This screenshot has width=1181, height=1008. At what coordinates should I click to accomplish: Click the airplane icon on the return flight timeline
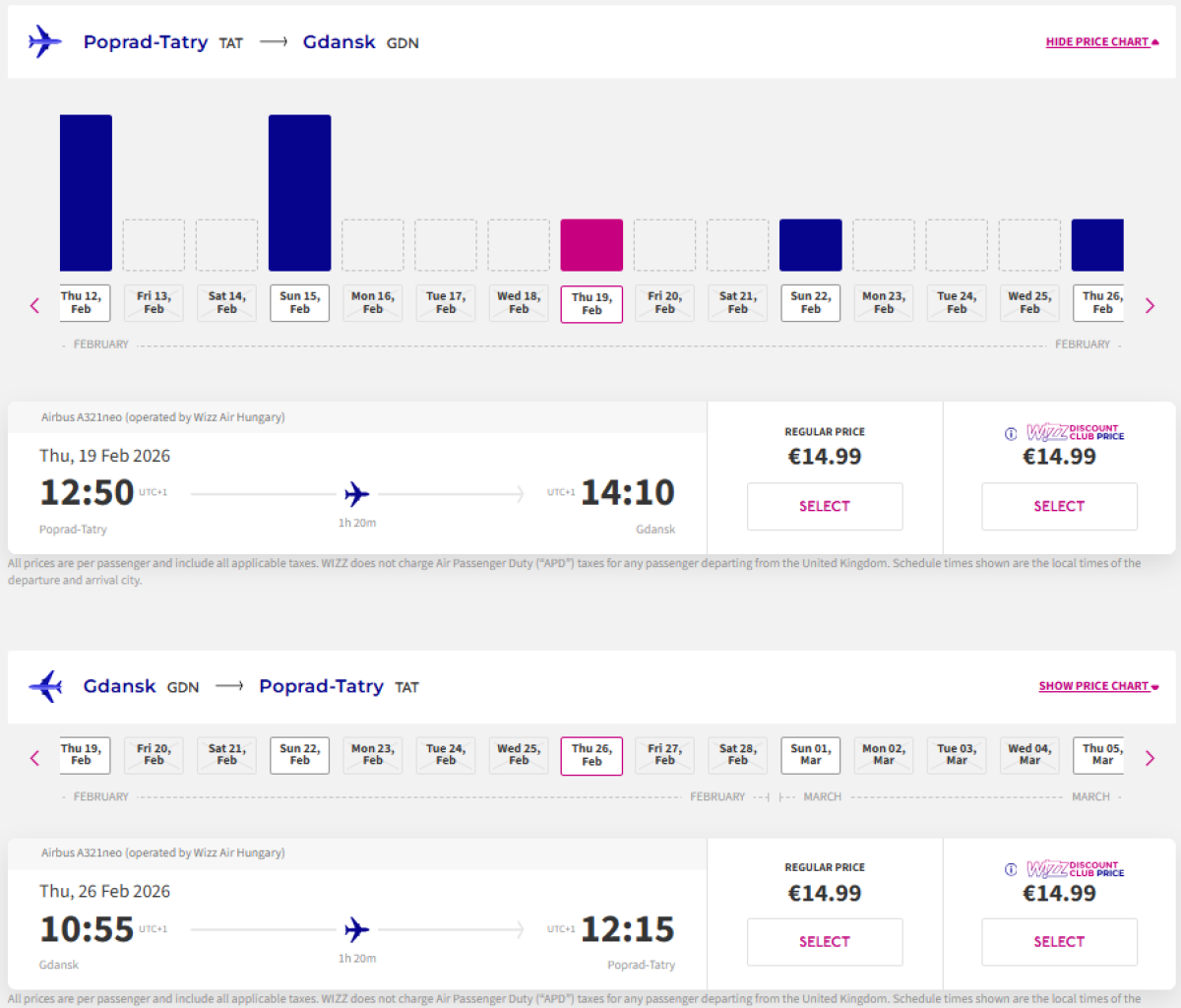tap(356, 928)
